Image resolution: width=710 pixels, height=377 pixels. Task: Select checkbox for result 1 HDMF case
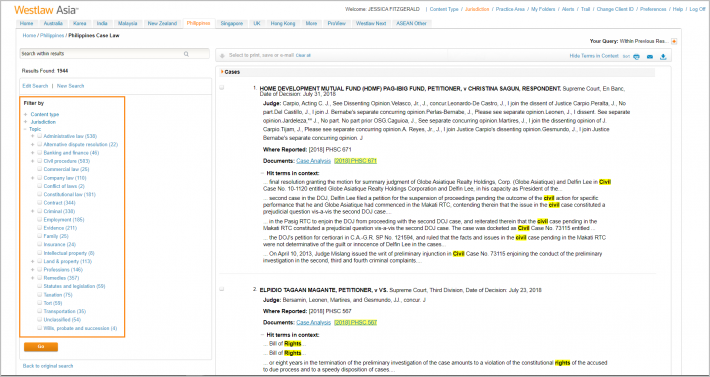pos(222,88)
